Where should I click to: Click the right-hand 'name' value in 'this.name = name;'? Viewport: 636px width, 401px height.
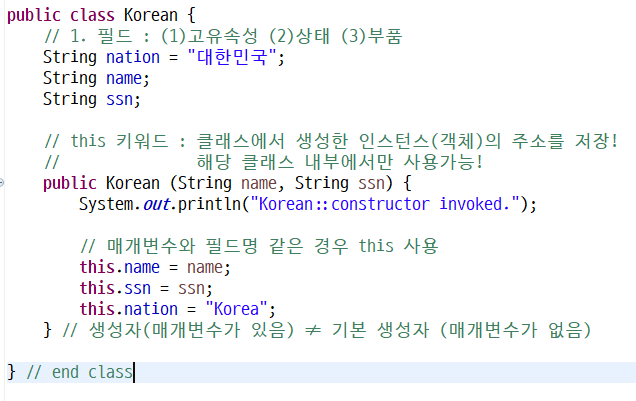(204, 268)
